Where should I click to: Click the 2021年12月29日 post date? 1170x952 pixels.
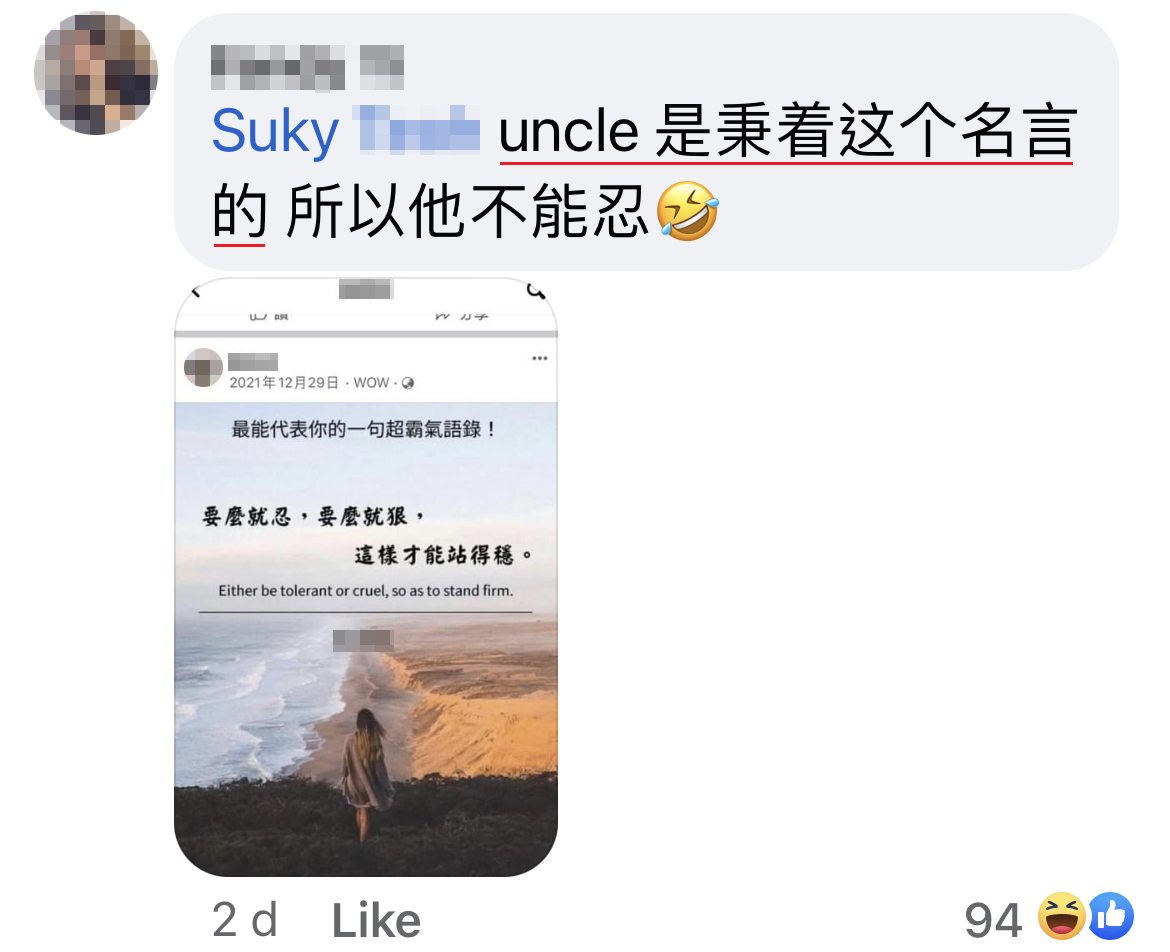pyautogui.click(x=284, y=383)
